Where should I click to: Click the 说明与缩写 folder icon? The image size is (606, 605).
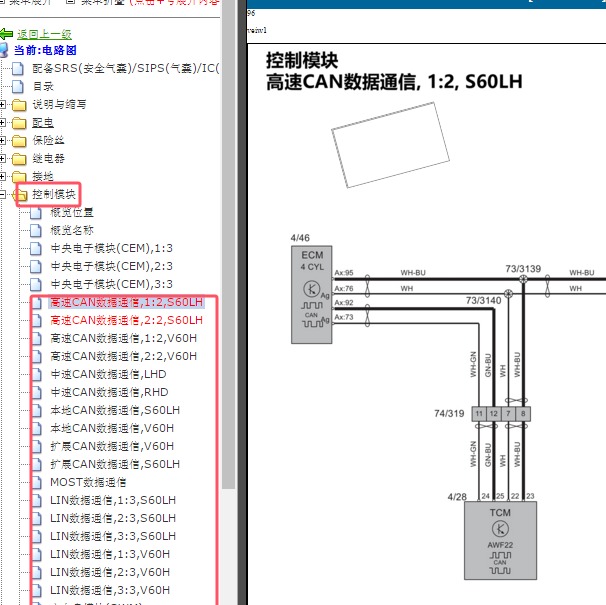point(18,104)
